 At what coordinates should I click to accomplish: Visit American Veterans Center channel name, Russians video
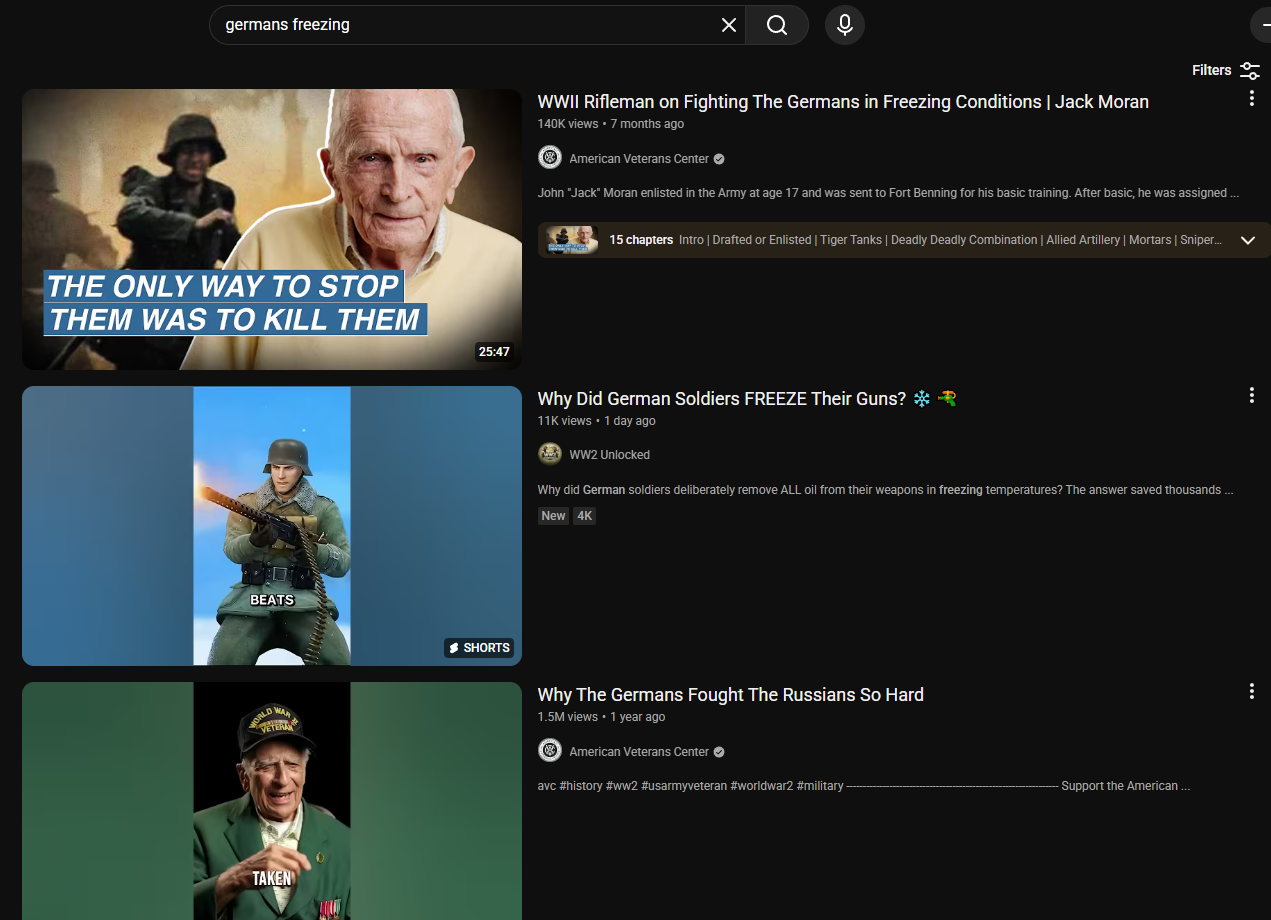tap(639, 752)
